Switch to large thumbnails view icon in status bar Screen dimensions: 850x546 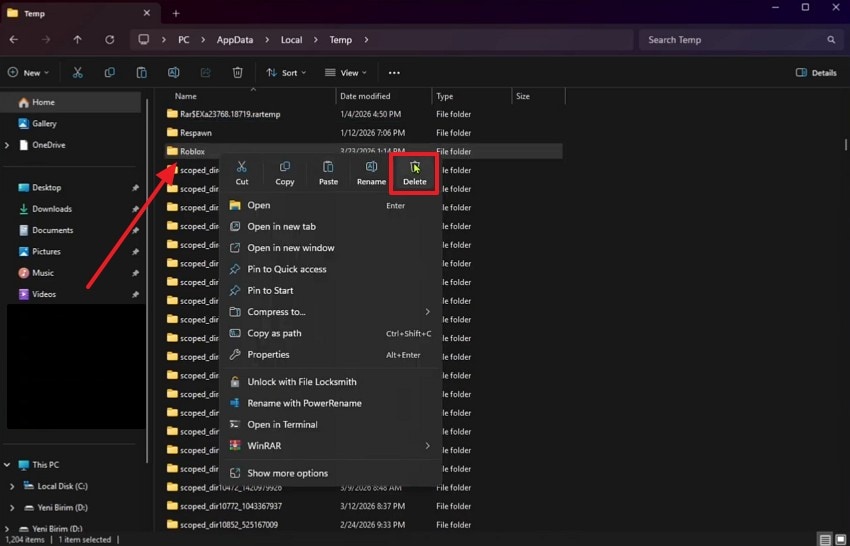pyautogui.click(x=841, y=539)
